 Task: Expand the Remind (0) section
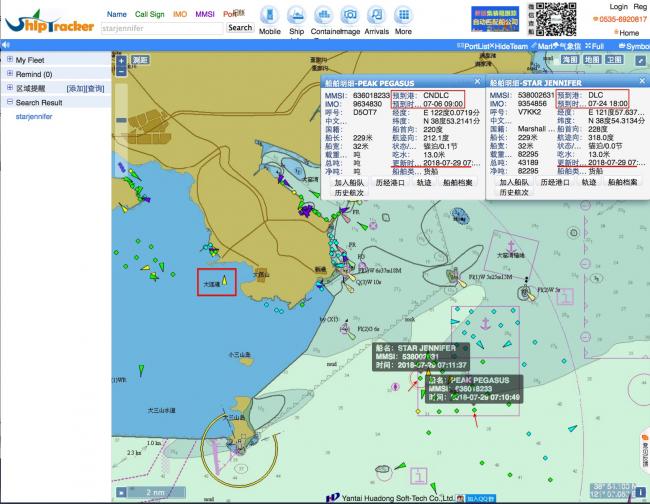click(x=8, y=74)
